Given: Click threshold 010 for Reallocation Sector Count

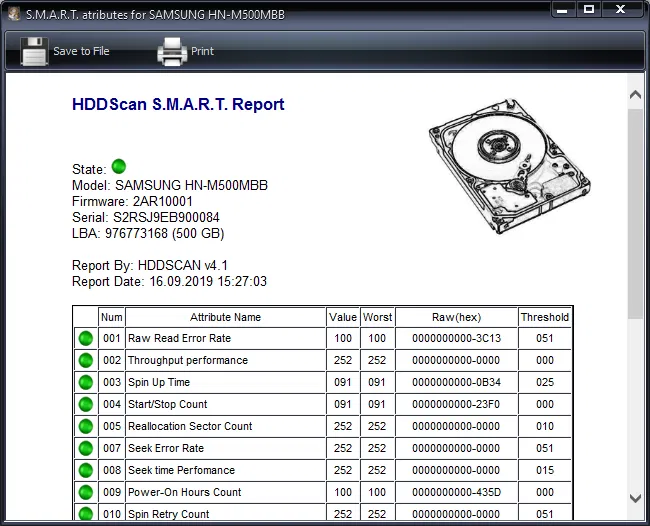Looking at the screenshot, I should (x=545, y=426).
